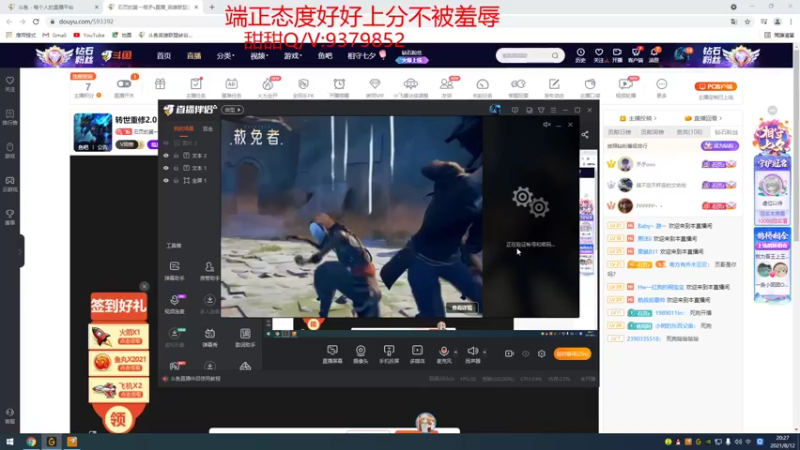Click the Douyu site search field
Viewport: 800px width, 450px height.
click(x=526, y=55)
